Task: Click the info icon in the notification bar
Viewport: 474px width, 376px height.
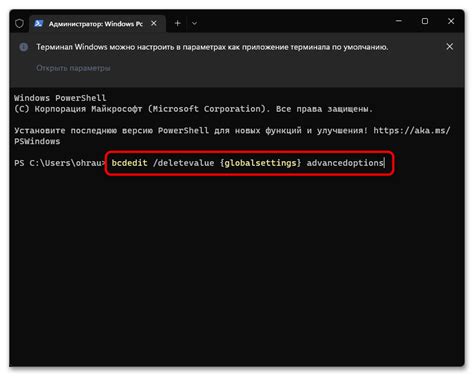Action: pyautogui.click(x=24, y=47)
